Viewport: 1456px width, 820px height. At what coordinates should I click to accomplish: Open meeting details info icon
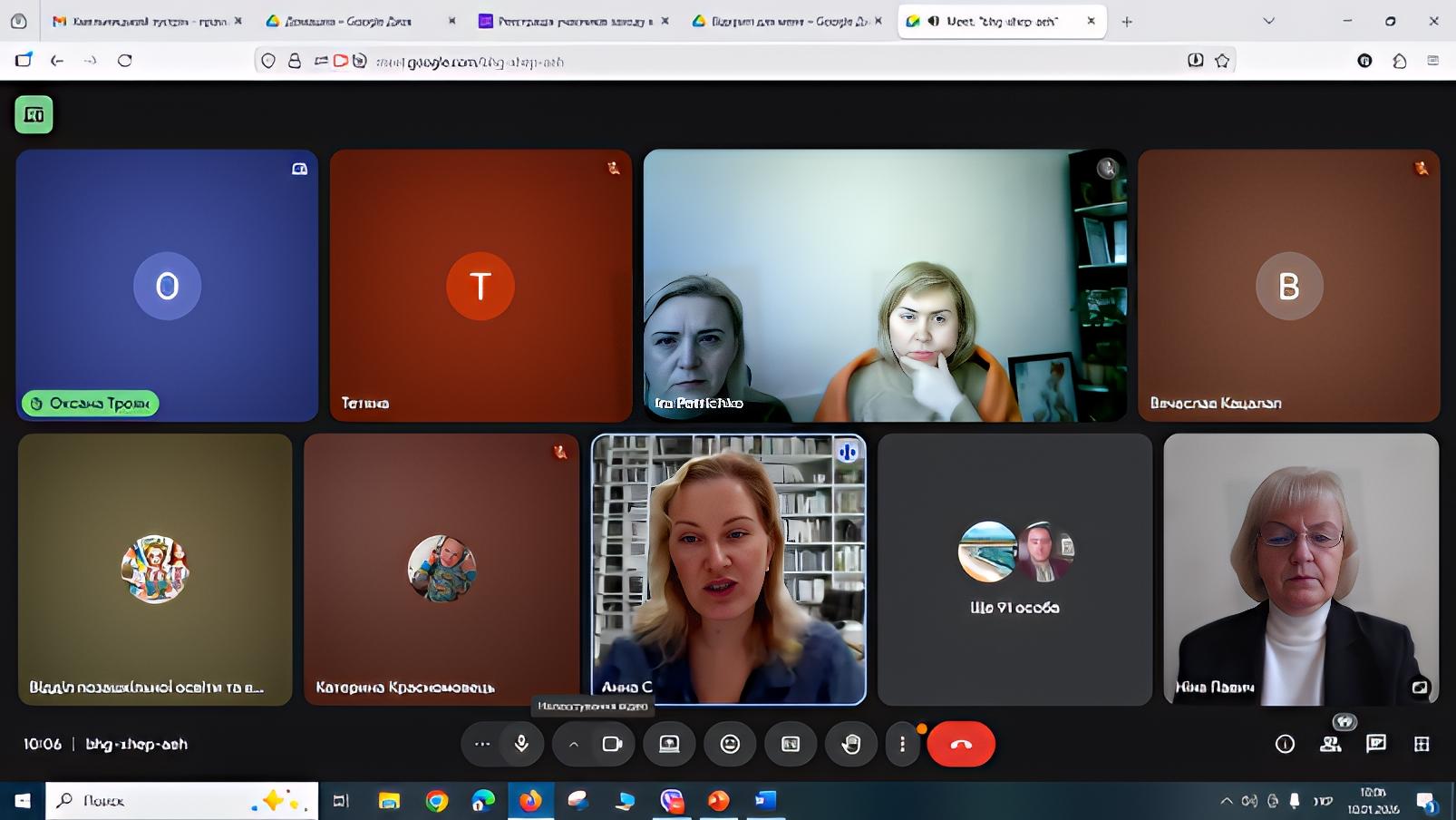tap(1285, 744)
